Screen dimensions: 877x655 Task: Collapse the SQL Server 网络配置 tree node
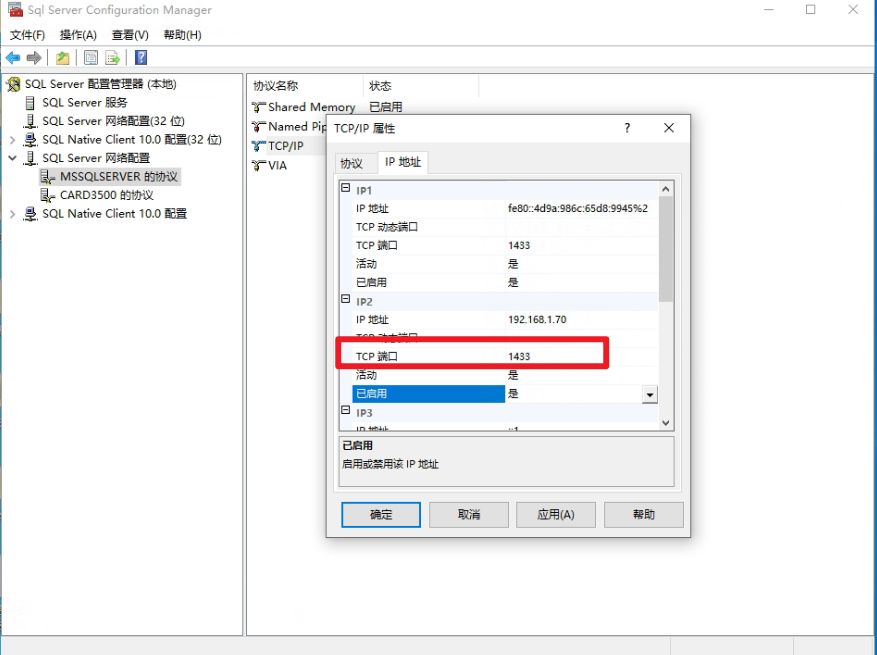tap(12, 158)
